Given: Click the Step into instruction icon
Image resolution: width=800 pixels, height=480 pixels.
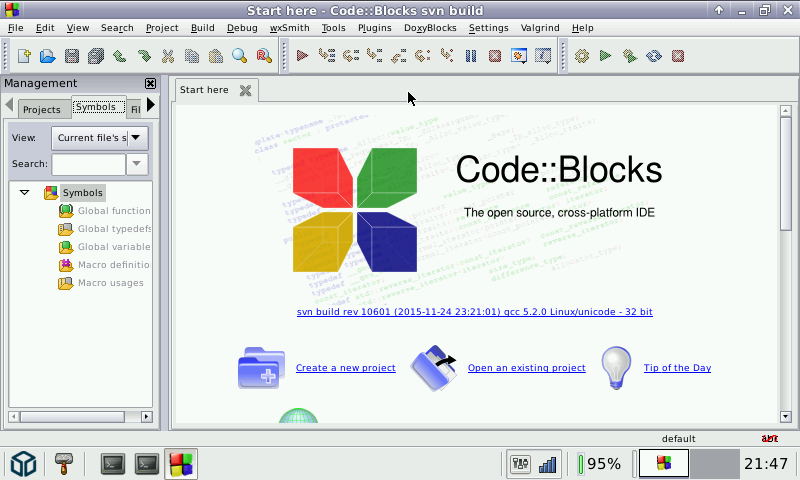Looking at the screenshot, I should 446,55.
